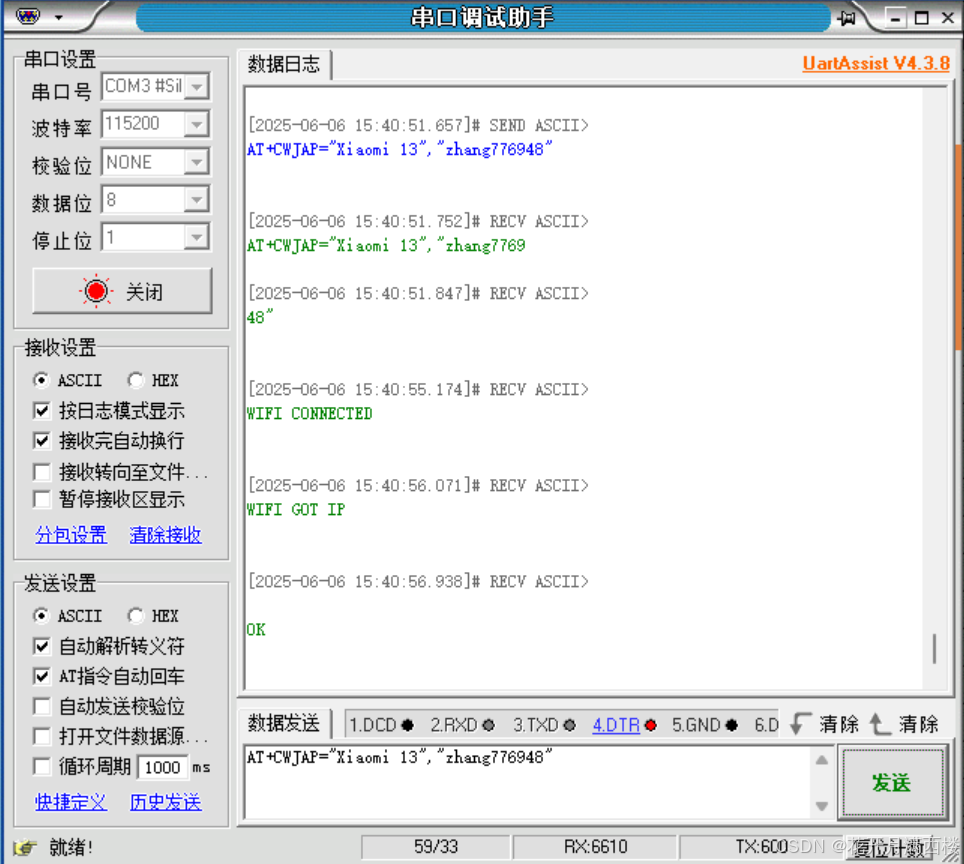The image size is (964, 864).
Task: Switch to the 数据日志 tab
Action: click(284, 65)
